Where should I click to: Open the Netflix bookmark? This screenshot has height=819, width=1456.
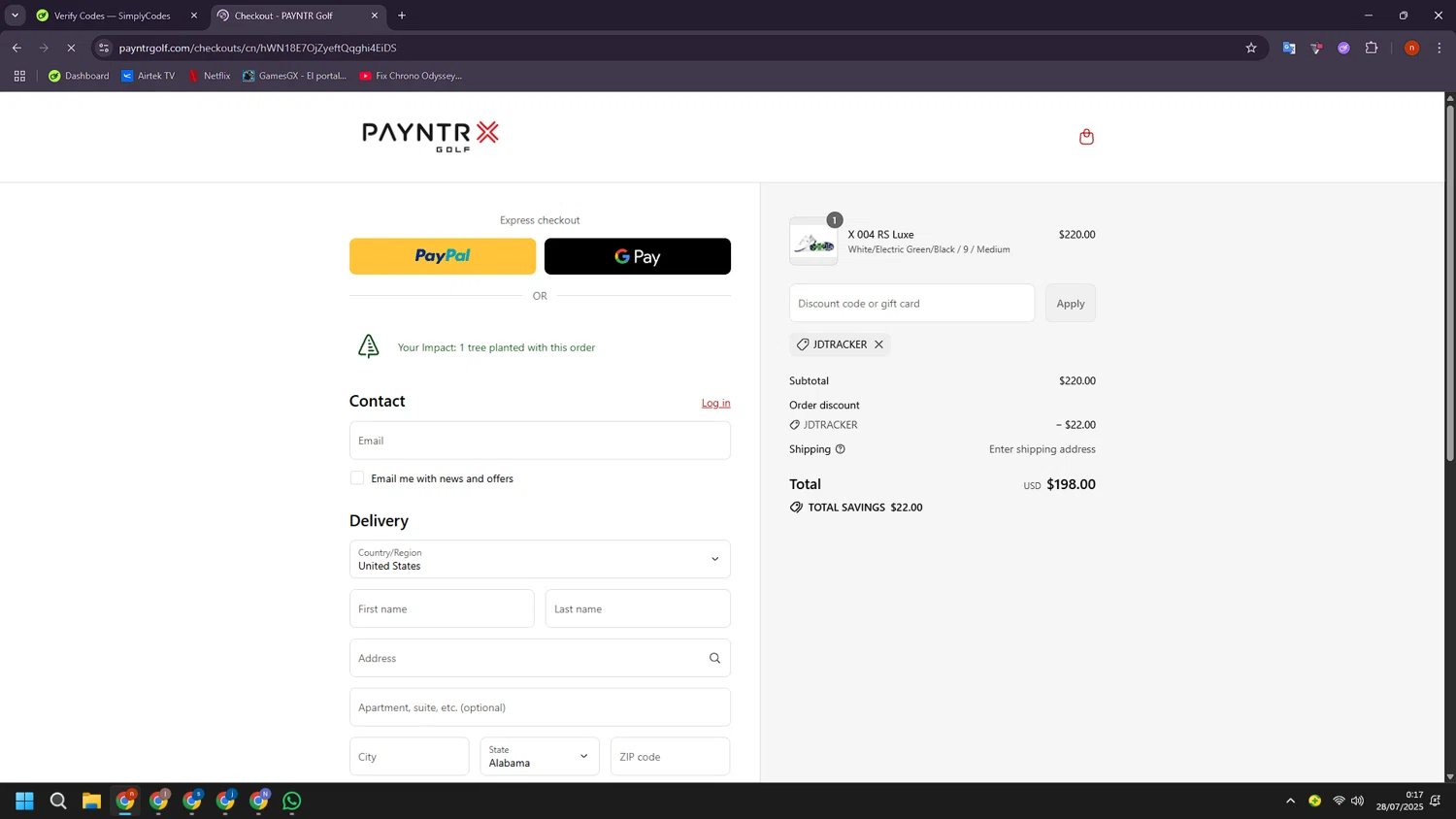click(x=209, y=76)
